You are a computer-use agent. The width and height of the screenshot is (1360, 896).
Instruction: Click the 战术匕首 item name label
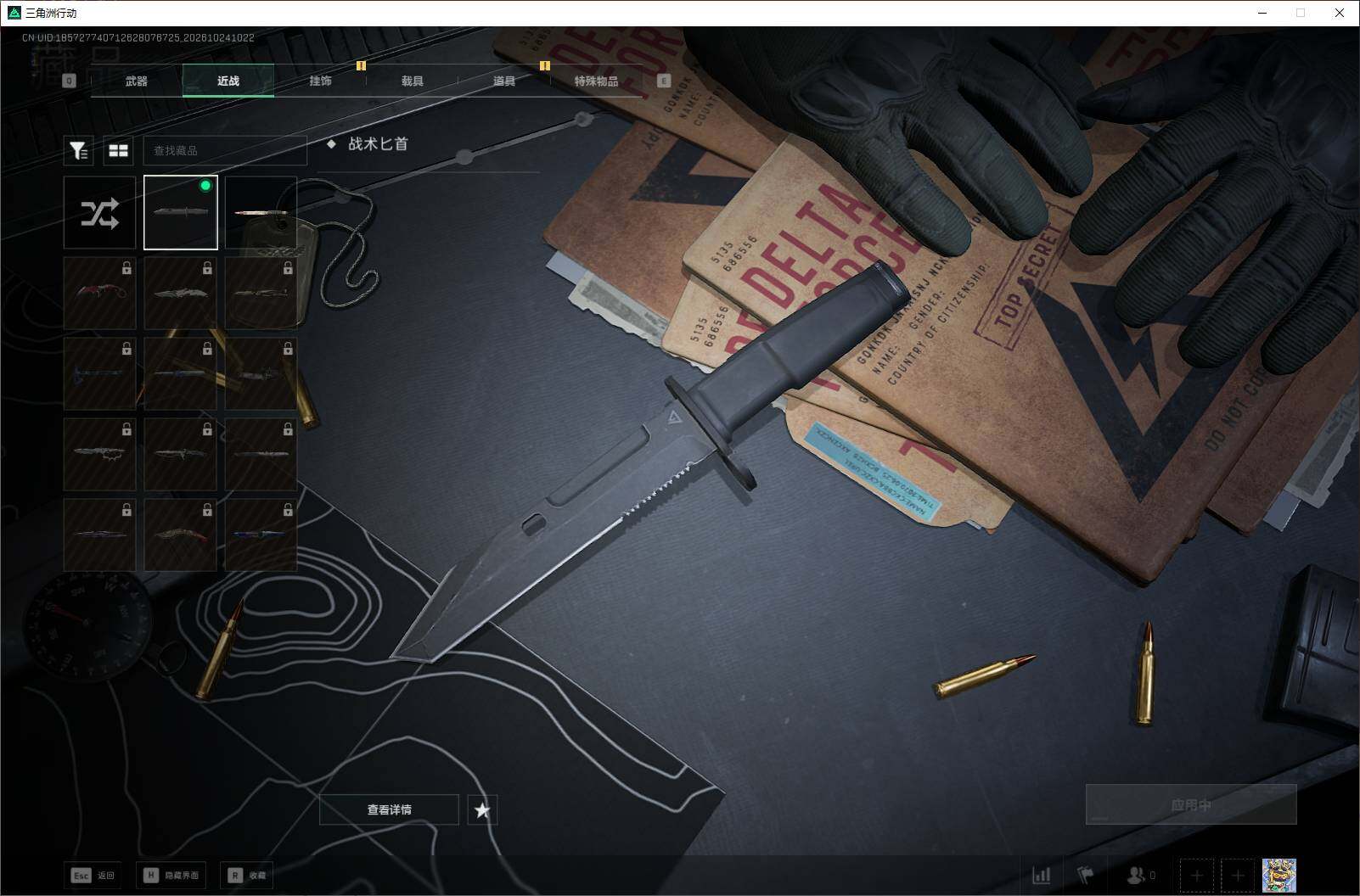click(x=378, y=144)
